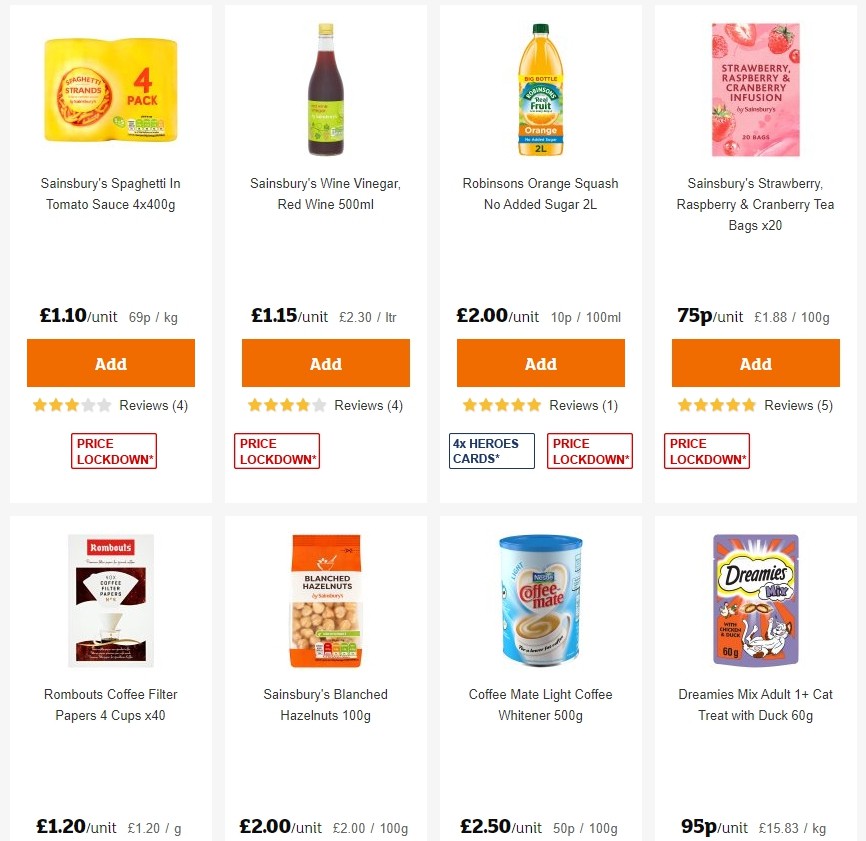The width and height of the screenshot is (866, 841).
Task: View the Red Wine Vinegar bottle image
Action: point(325,89)
